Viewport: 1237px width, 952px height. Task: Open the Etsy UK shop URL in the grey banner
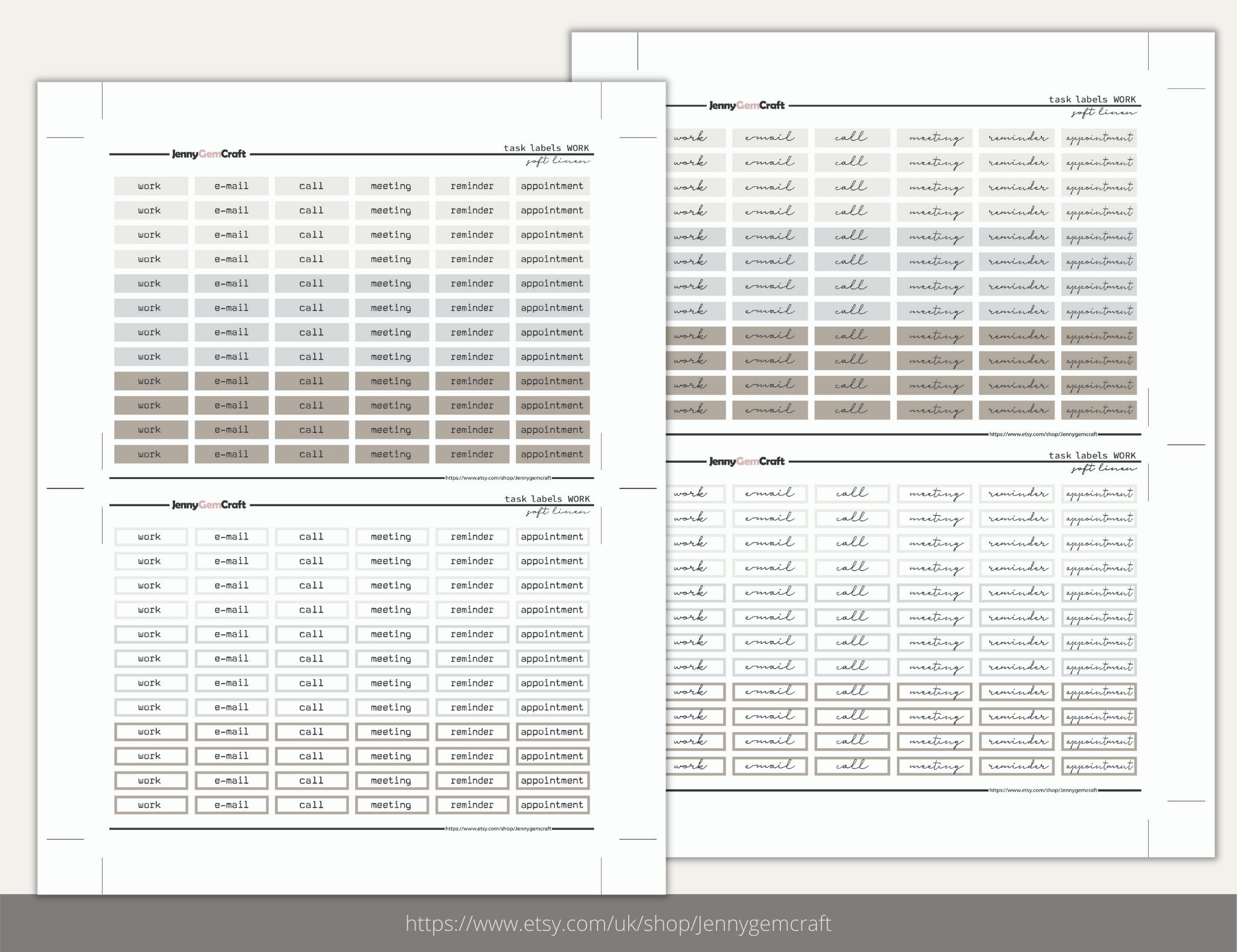click(x=618, y=924)
